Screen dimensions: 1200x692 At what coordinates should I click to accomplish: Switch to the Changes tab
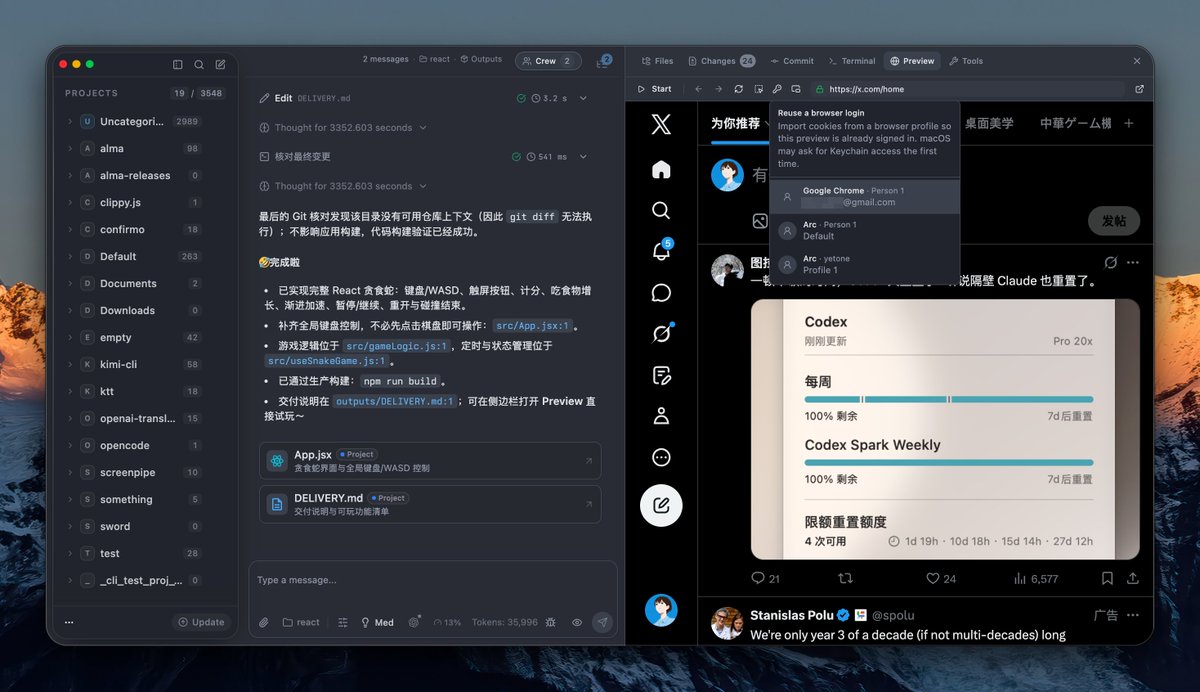(721, 61)
